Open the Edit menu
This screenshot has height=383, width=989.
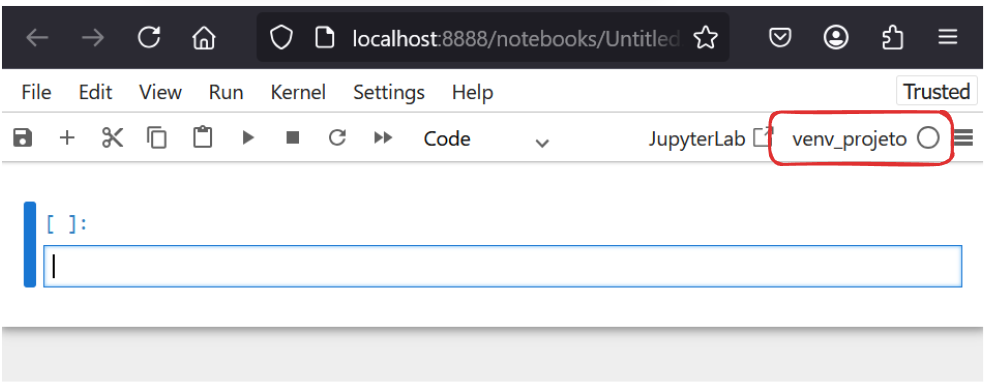tap(95, 93)
